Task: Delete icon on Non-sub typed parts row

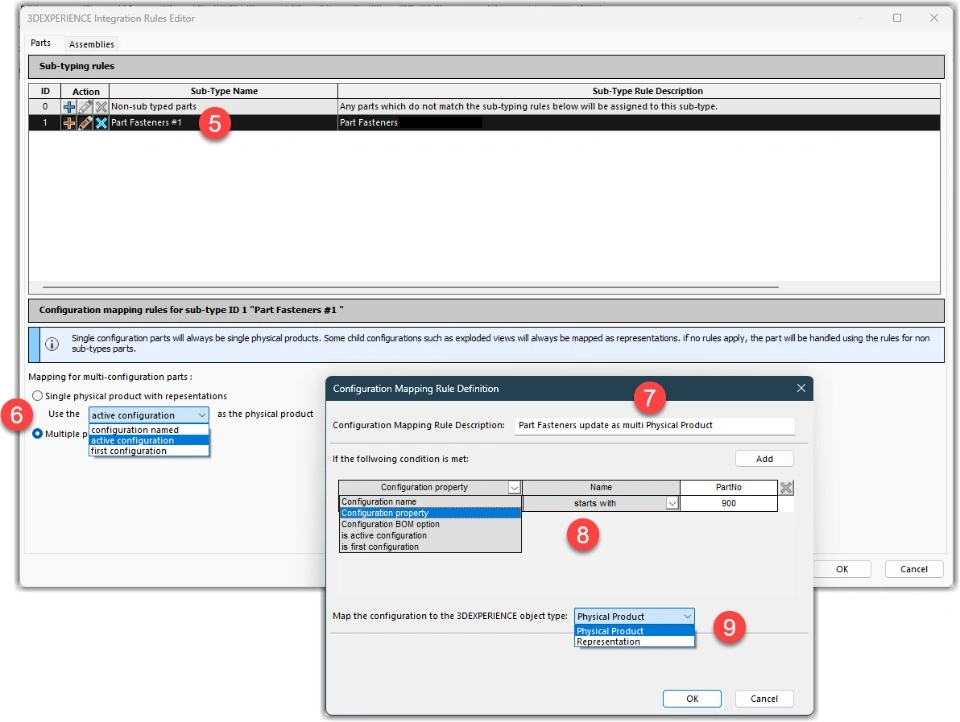Action: tap(101, 107)
